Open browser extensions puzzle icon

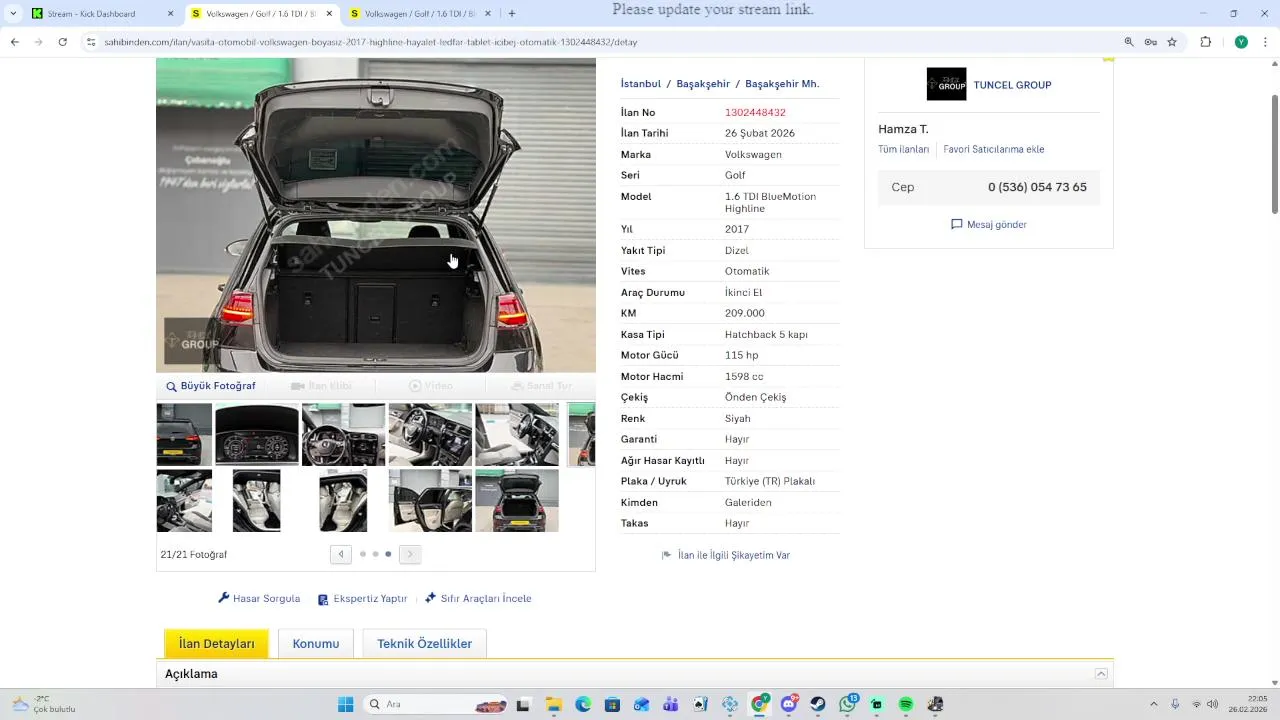click(1205, 42)
